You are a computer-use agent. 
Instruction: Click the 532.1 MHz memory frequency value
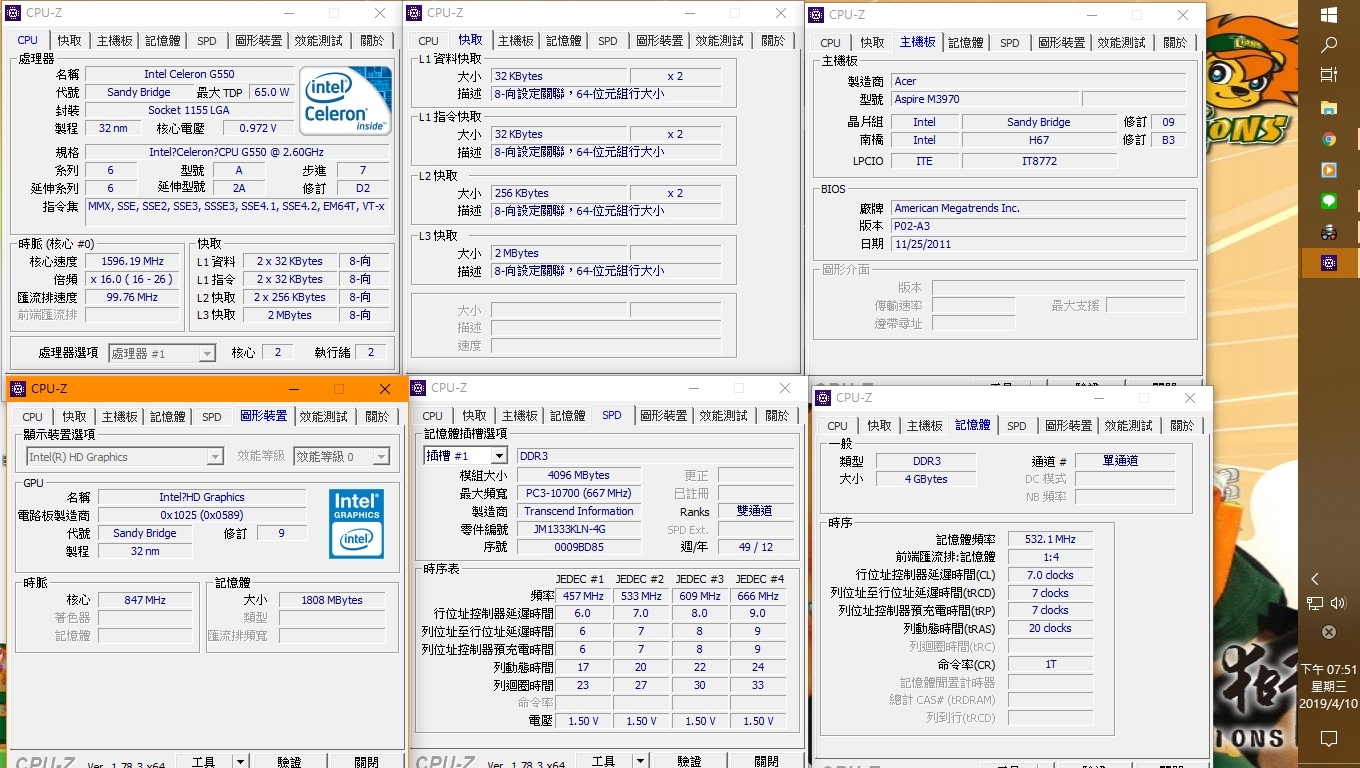click(x=1050, y=539)
